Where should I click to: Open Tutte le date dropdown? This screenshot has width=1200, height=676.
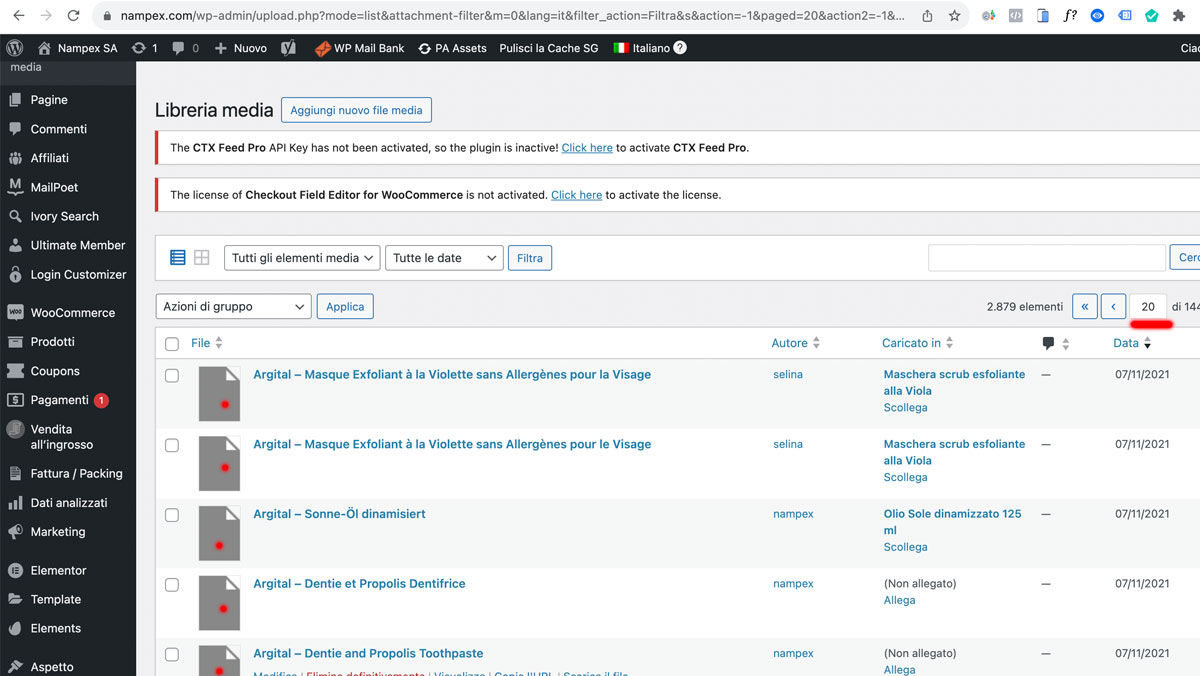pyautogui.click(x=444, y=258)
